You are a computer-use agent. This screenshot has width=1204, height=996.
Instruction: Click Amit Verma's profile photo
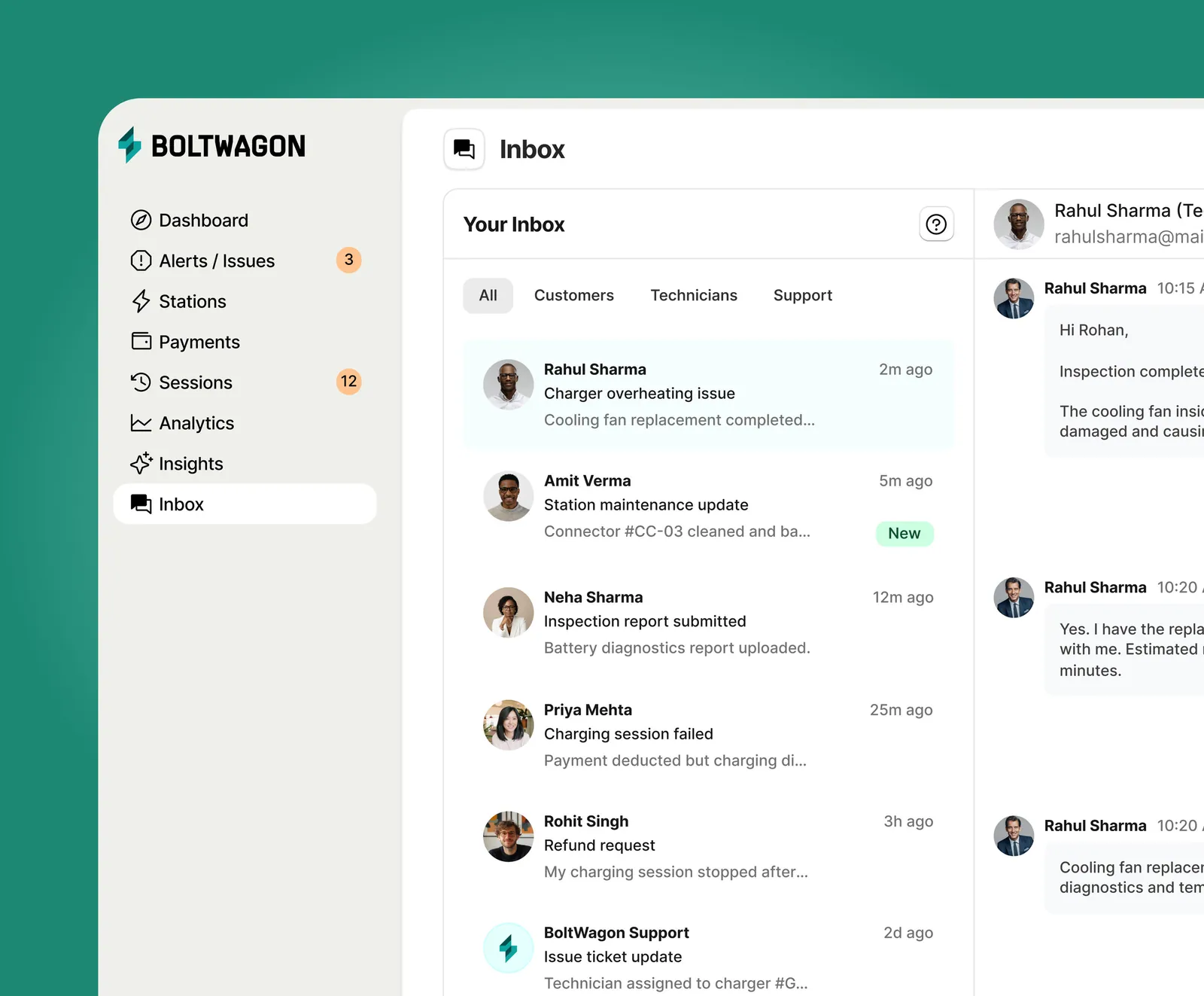[508, 496]
